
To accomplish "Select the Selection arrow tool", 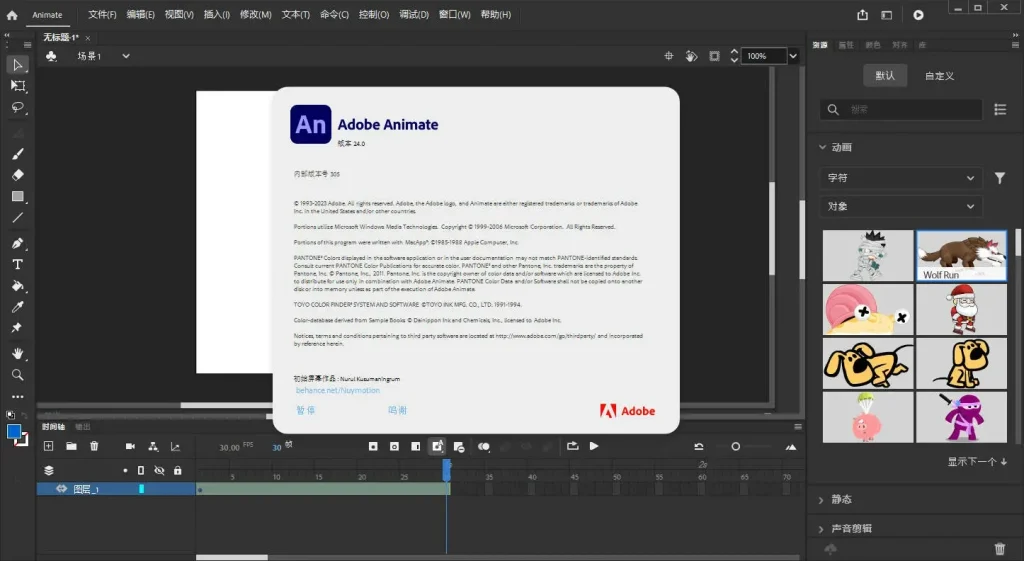I will pyautogui.click(x=18, y=65).
